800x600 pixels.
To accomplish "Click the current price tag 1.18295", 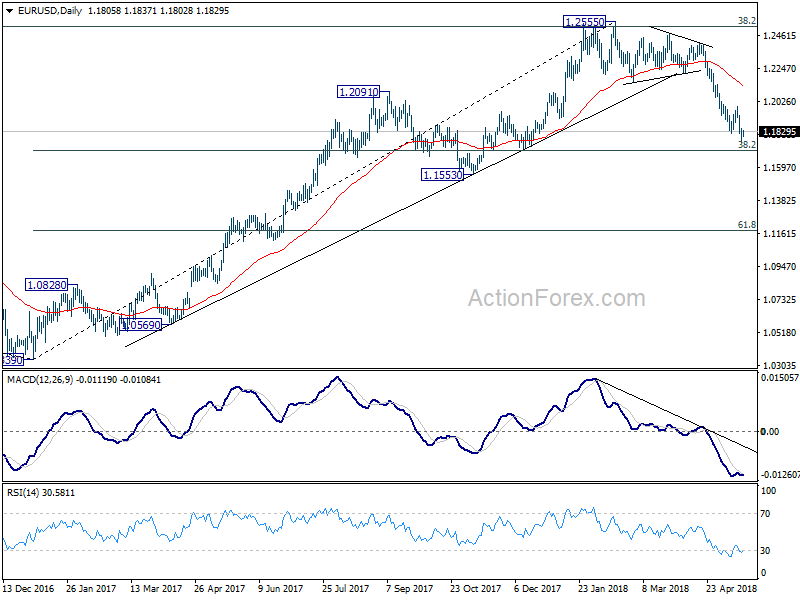I will (779, 132).
